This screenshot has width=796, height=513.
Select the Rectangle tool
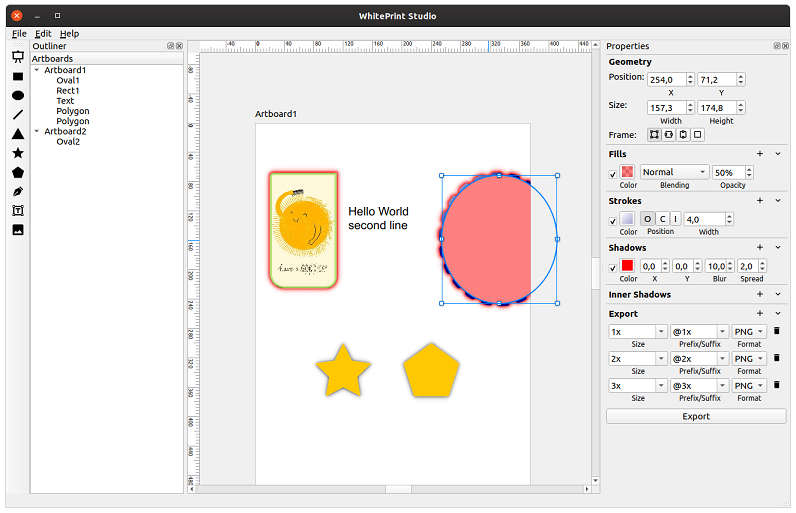pos(18,77)
